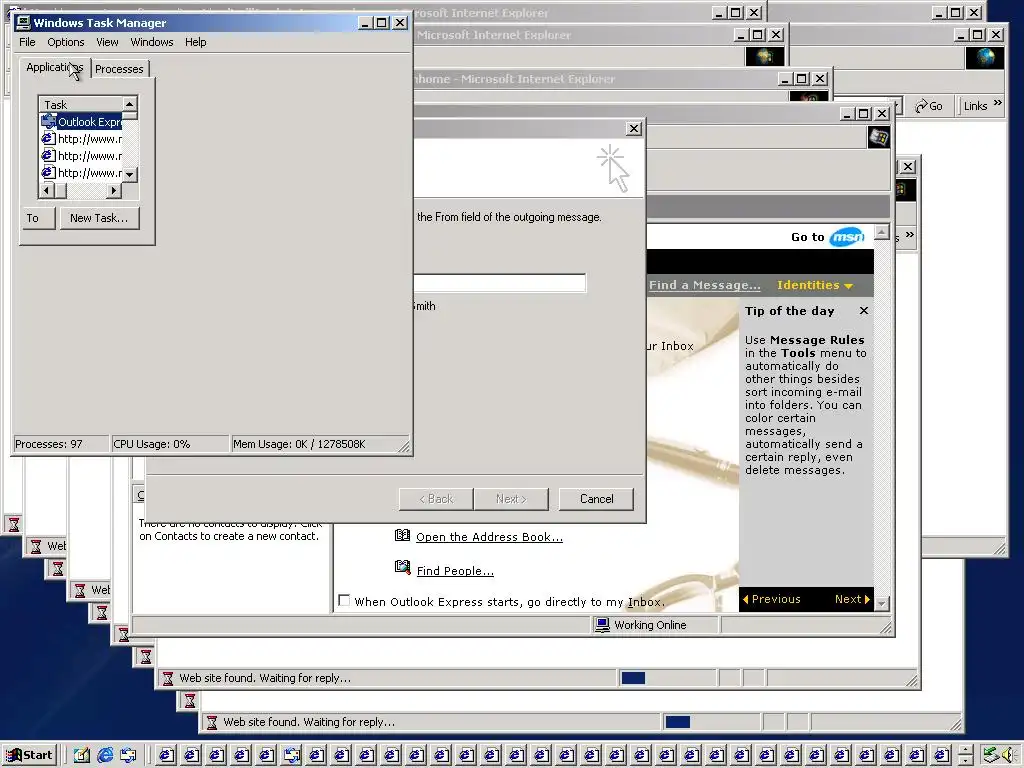Select the http task directly under Outlook Express
This screenshot has width=1024, height=768.
[x=81, y=138]
